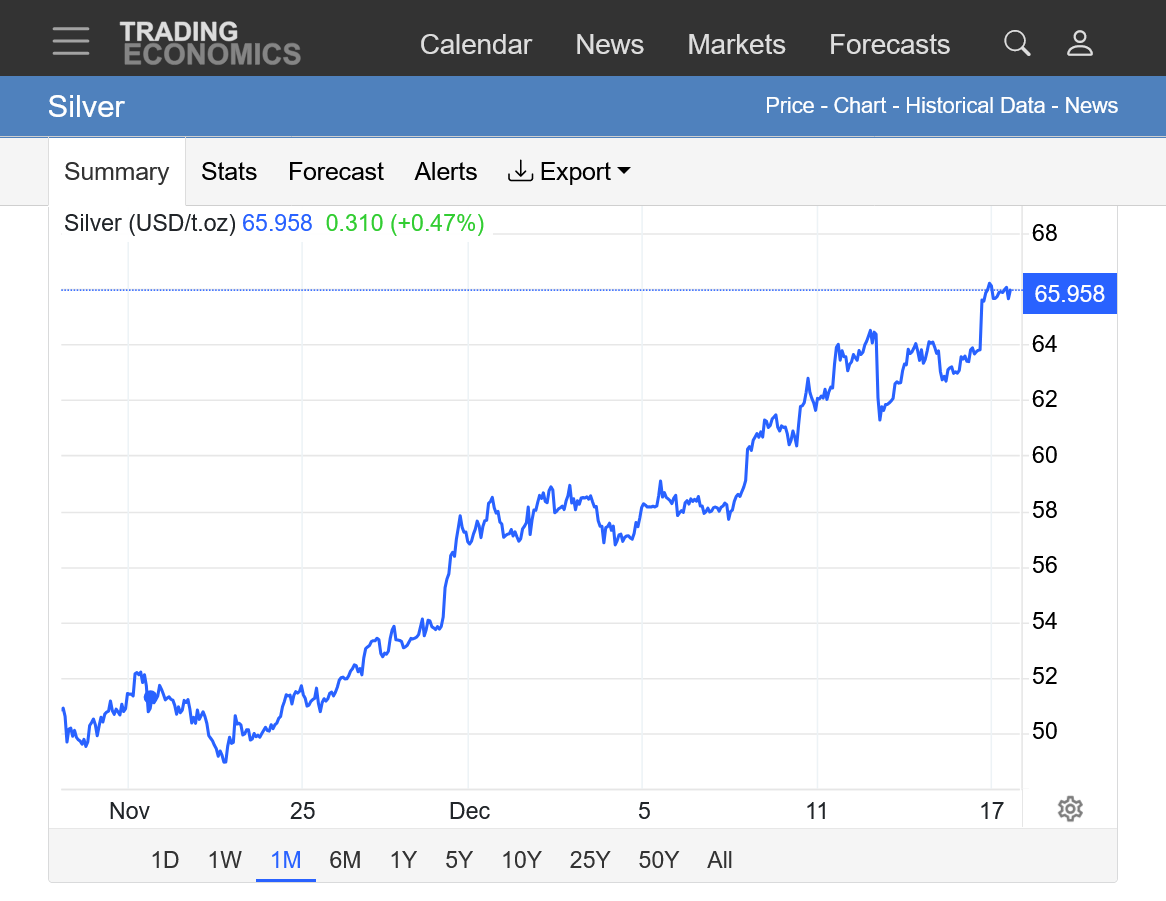This screenshot has width=1166, height=901.
Task: Select the 6M time range
Action: (345, 860)
